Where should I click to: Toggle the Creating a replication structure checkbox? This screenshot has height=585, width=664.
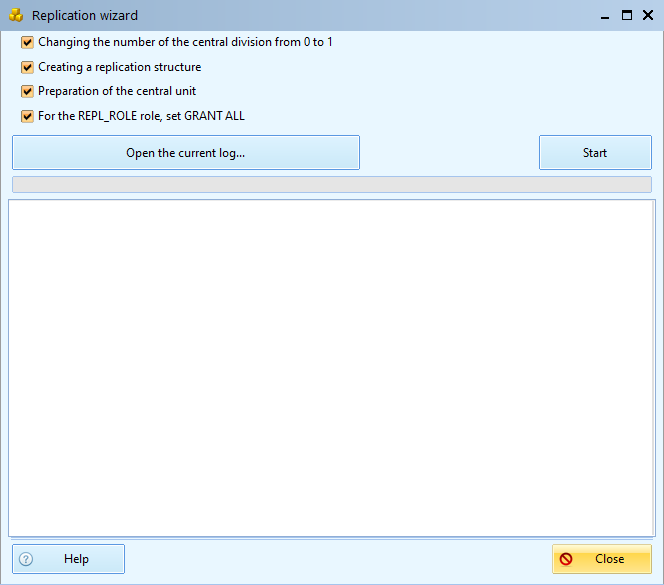27,67
